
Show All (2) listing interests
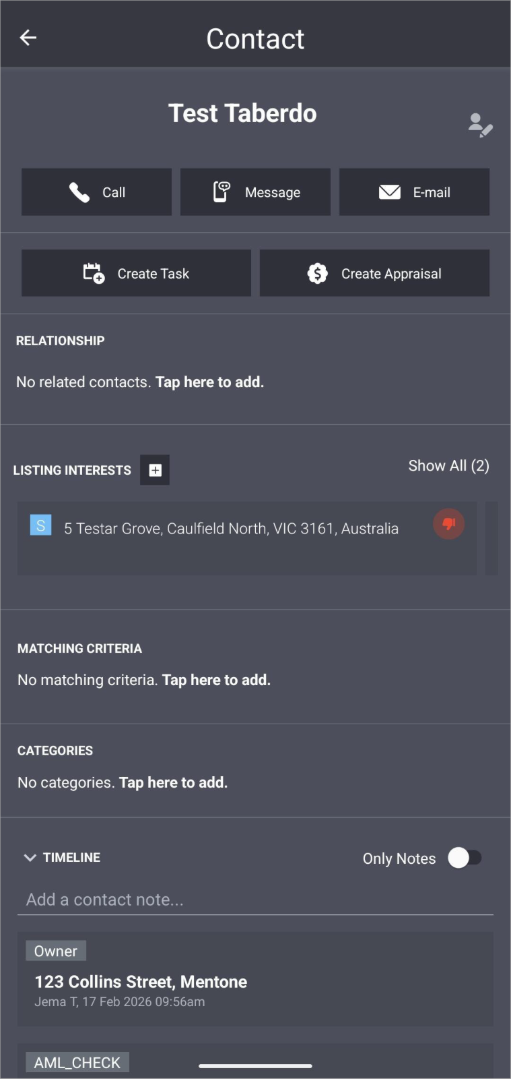tap(448, 466)
